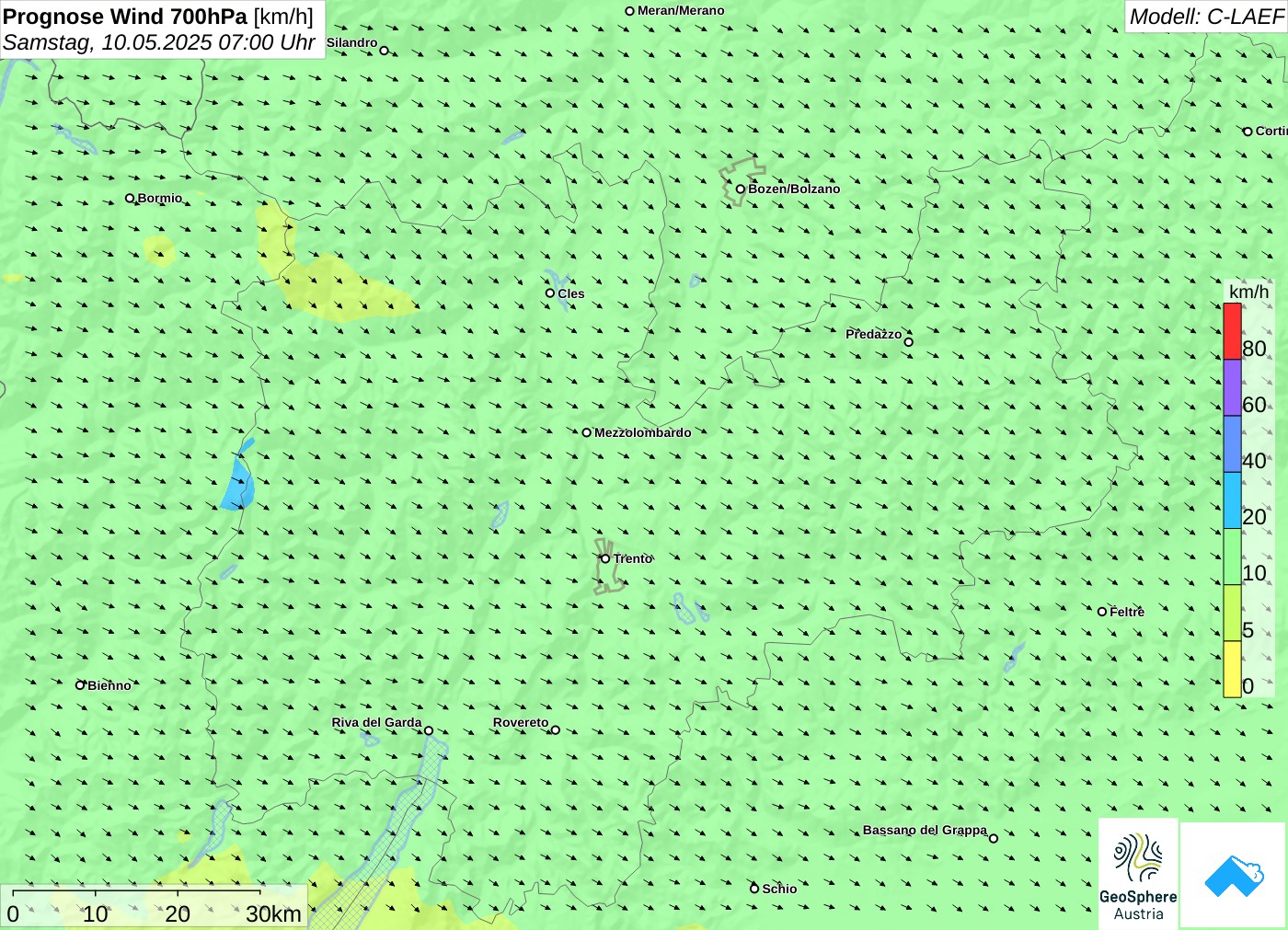Image resolution: width=1288 pixels, height=930 pixels.
Task: Select the Predazzo city marker
Action: [x=909, y=342]
